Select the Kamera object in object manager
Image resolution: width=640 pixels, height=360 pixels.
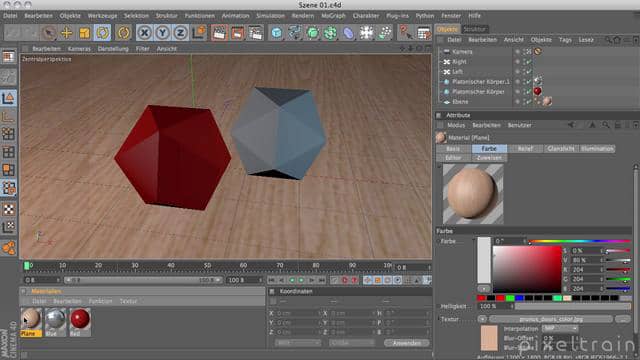(462, 52)
